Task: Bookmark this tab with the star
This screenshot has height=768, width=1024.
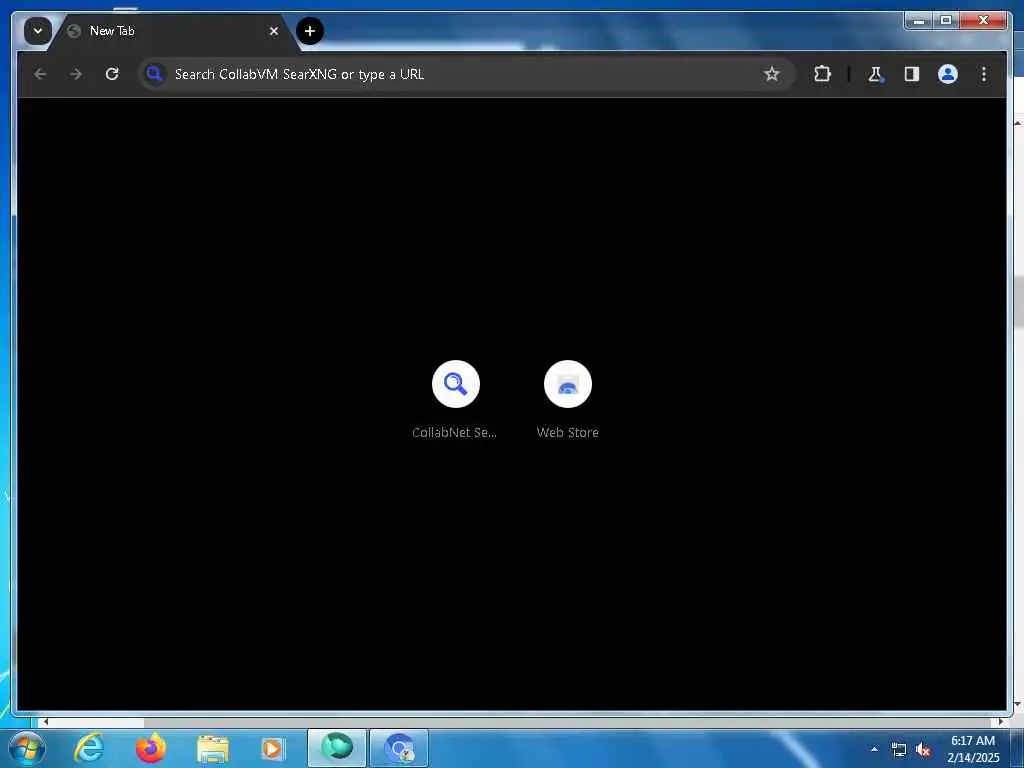Action: coord(771,74)
